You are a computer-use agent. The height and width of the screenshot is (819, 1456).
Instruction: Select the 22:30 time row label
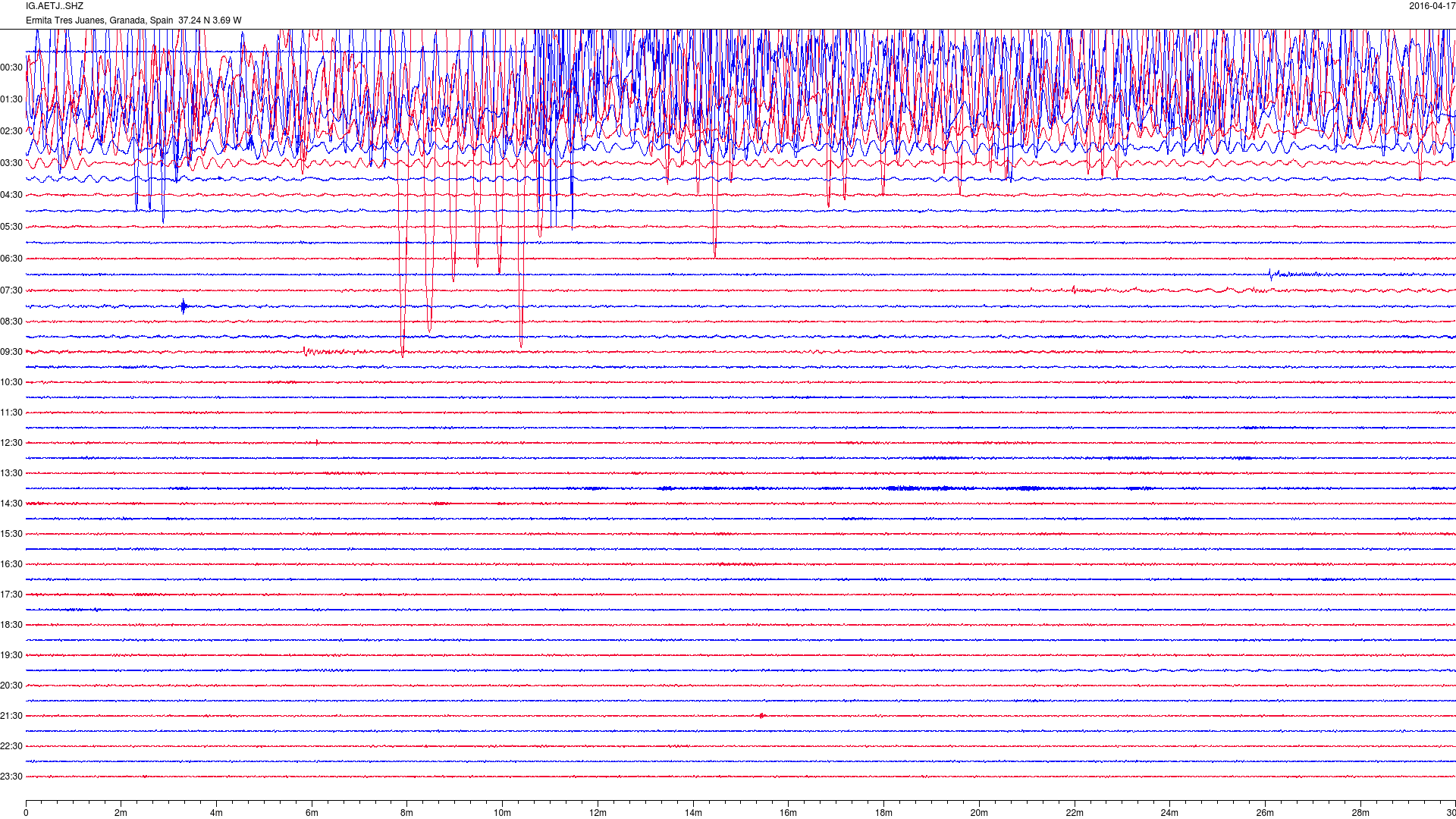11,746
